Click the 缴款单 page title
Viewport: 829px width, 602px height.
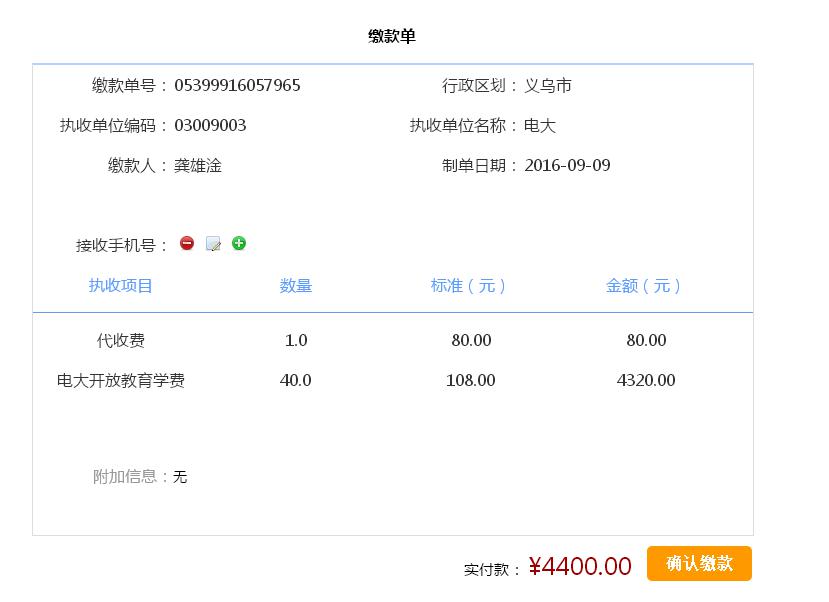pos(392,37)
